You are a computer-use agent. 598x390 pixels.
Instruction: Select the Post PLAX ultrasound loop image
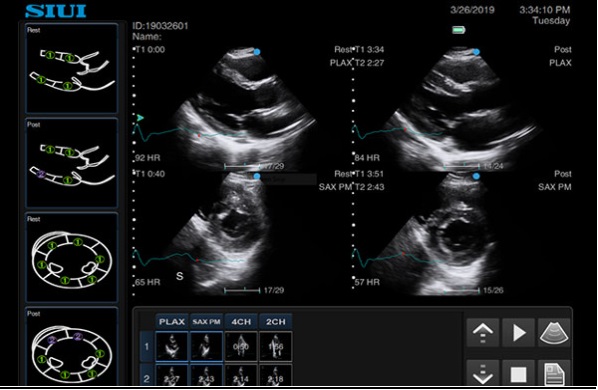coord(463,109)
